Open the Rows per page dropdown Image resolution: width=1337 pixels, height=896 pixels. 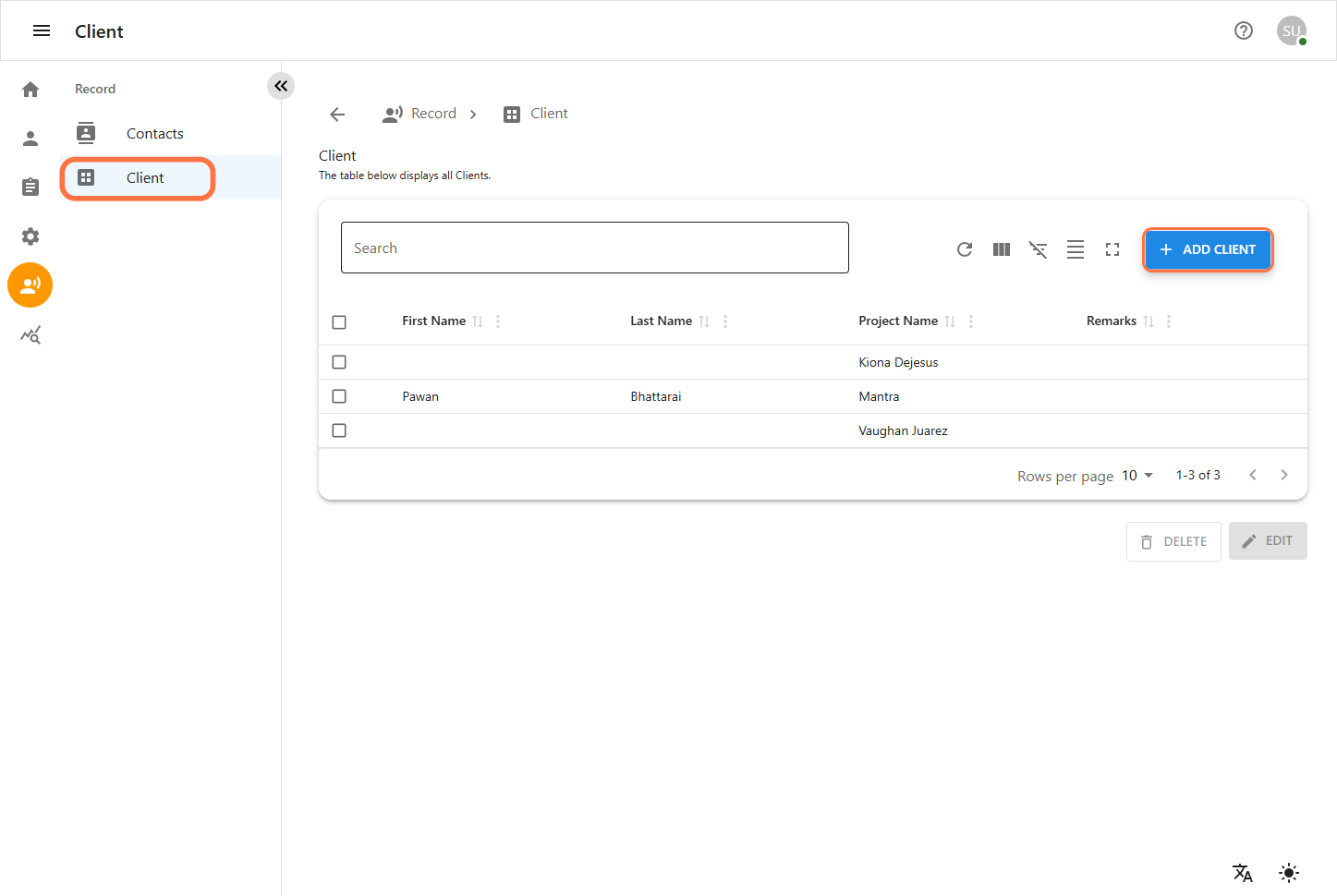[1137, 476]
